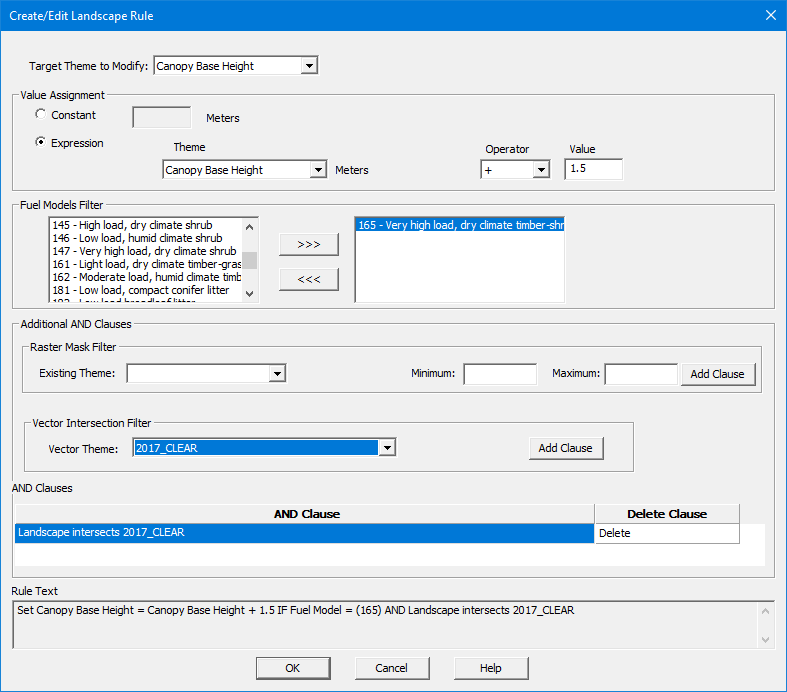The height and width of the screenshot is (692, 787).
Task: Open the expression Theme dropdown
Action: click(x=318, y=170)
